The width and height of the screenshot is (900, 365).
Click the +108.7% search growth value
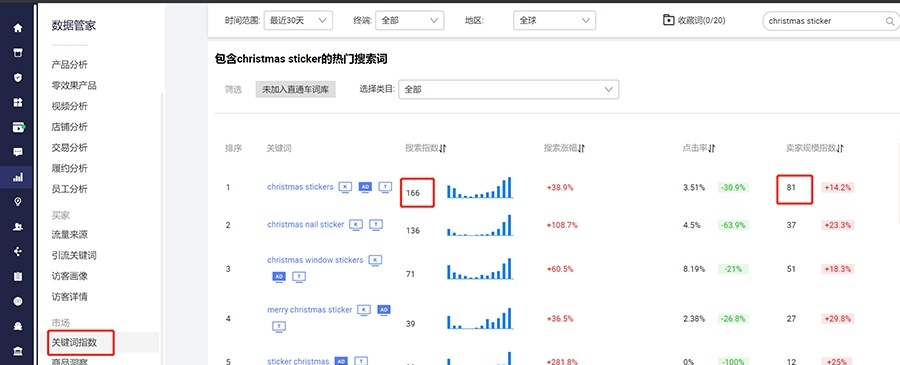tap(562, 225)
